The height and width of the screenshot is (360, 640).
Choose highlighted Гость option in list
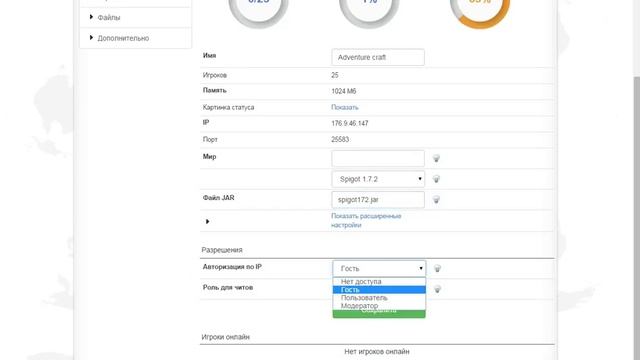click(379, 290)
